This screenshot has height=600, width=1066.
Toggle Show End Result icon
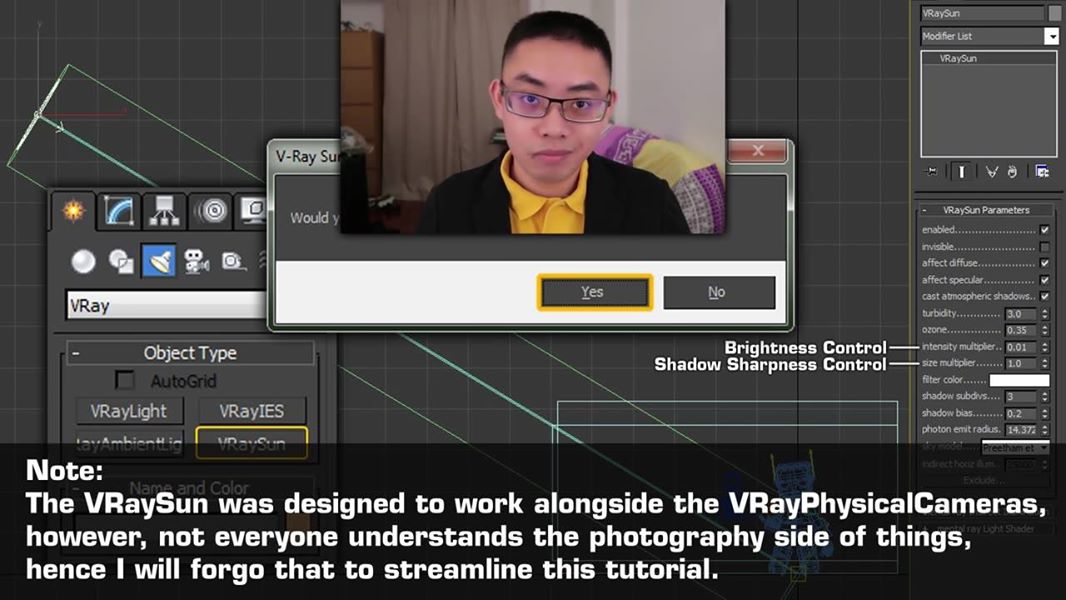pyautogui.click(x=961, y=172)
